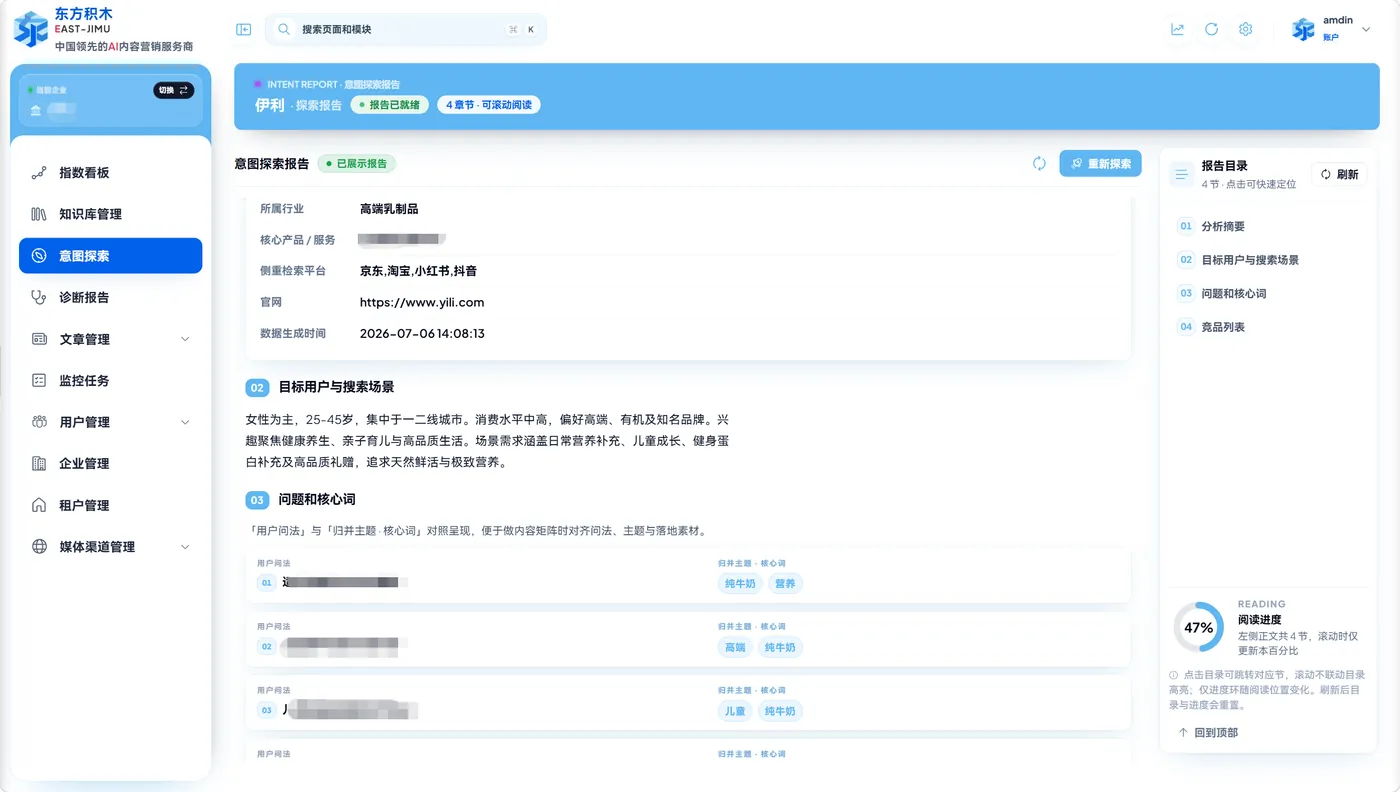Click the 媒体渠道管理 globe icon

click(x=39, y=547)
